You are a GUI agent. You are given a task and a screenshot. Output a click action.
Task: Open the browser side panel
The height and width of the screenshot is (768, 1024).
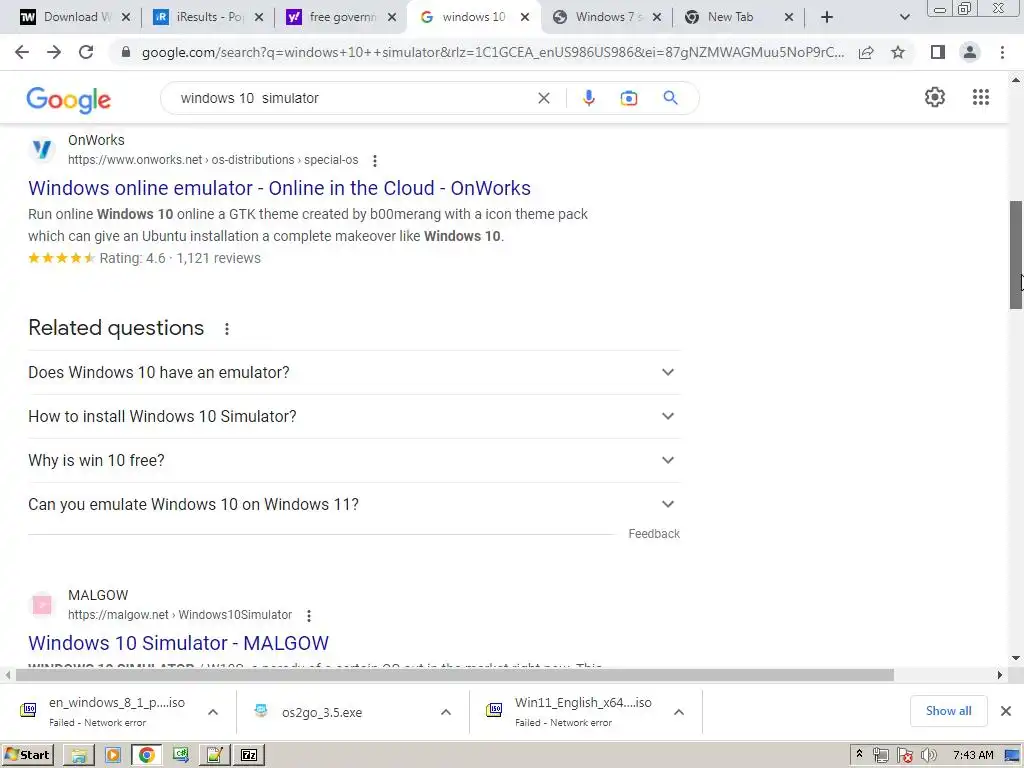(938, 52)
